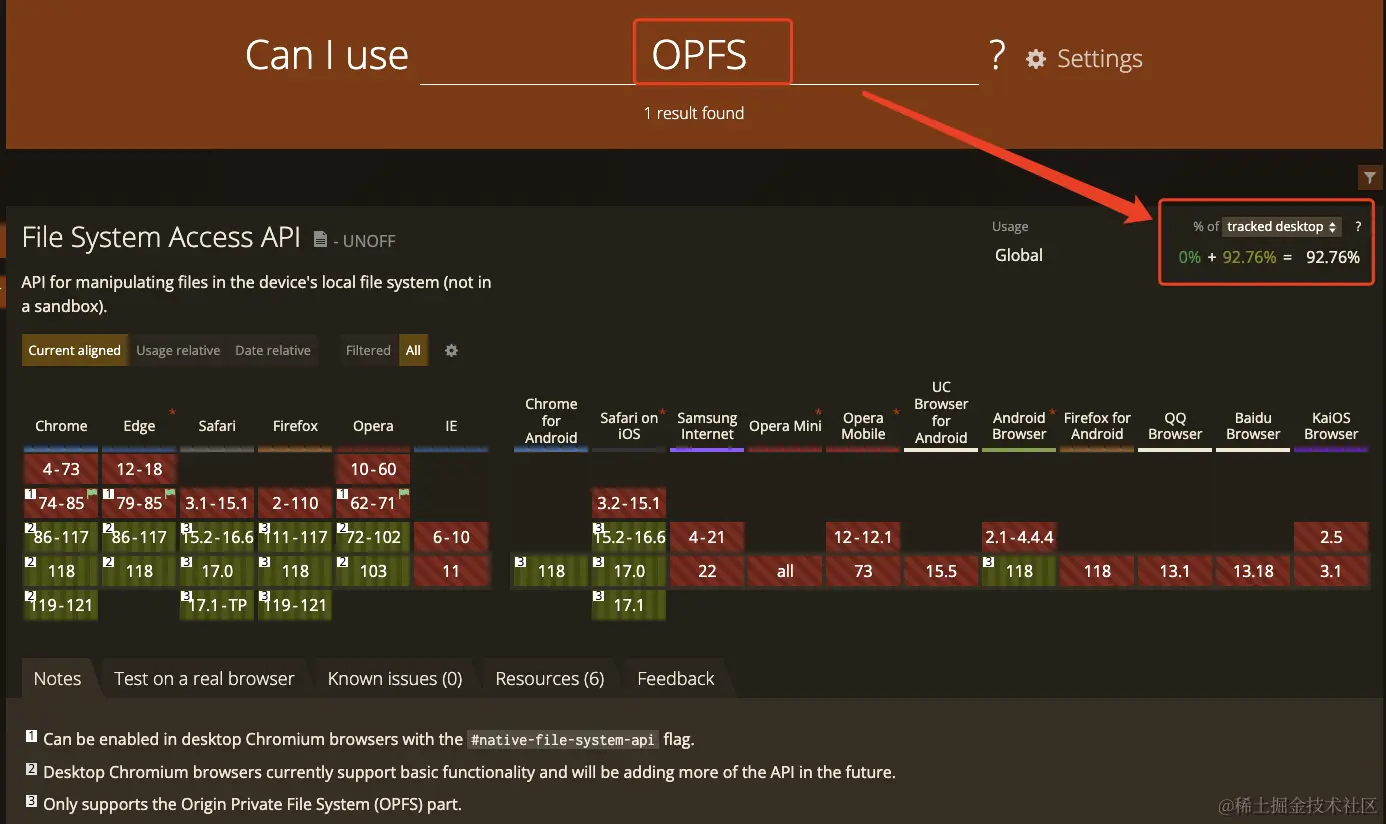
Task: Click the Opera column header
Action: pyautogui.click(x=373, y=426)
